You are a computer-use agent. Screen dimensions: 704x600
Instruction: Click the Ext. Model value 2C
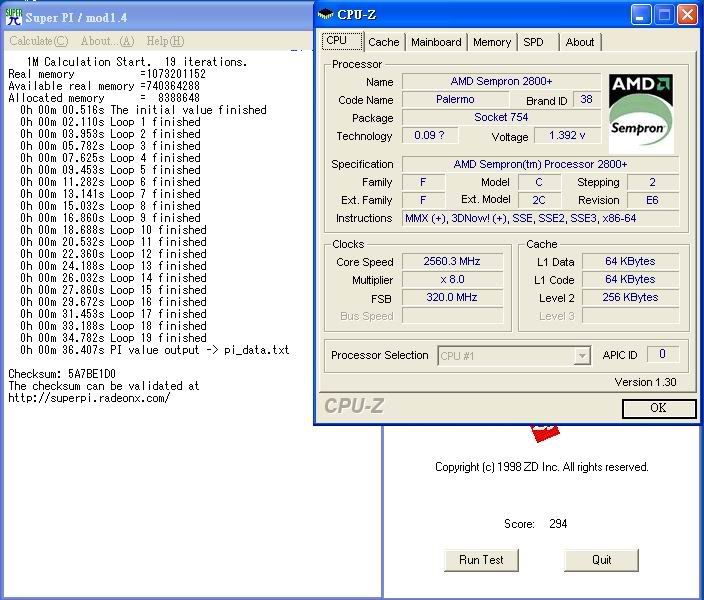pos(539,200)
